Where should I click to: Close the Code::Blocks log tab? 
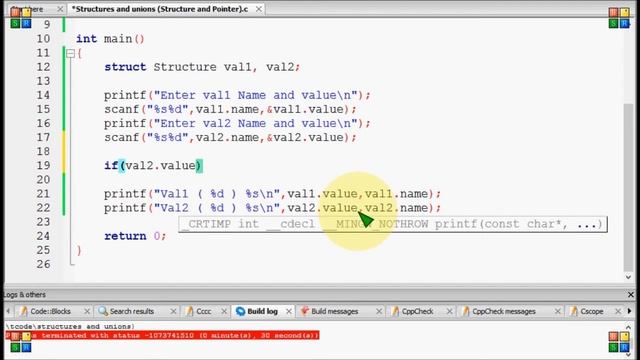click(x=87, y=311)
